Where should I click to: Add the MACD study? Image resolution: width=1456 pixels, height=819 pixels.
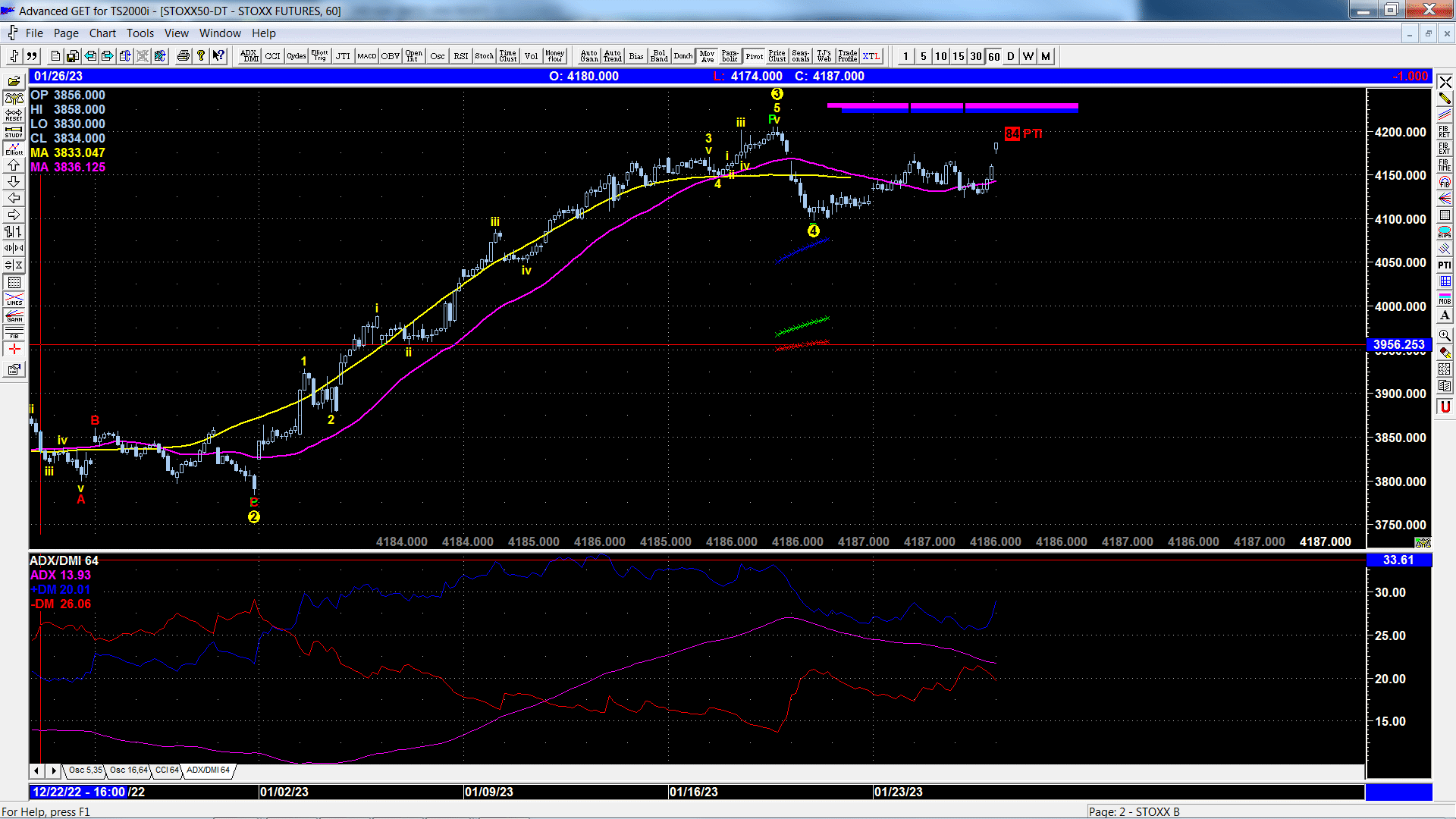(x=367, y=56)
